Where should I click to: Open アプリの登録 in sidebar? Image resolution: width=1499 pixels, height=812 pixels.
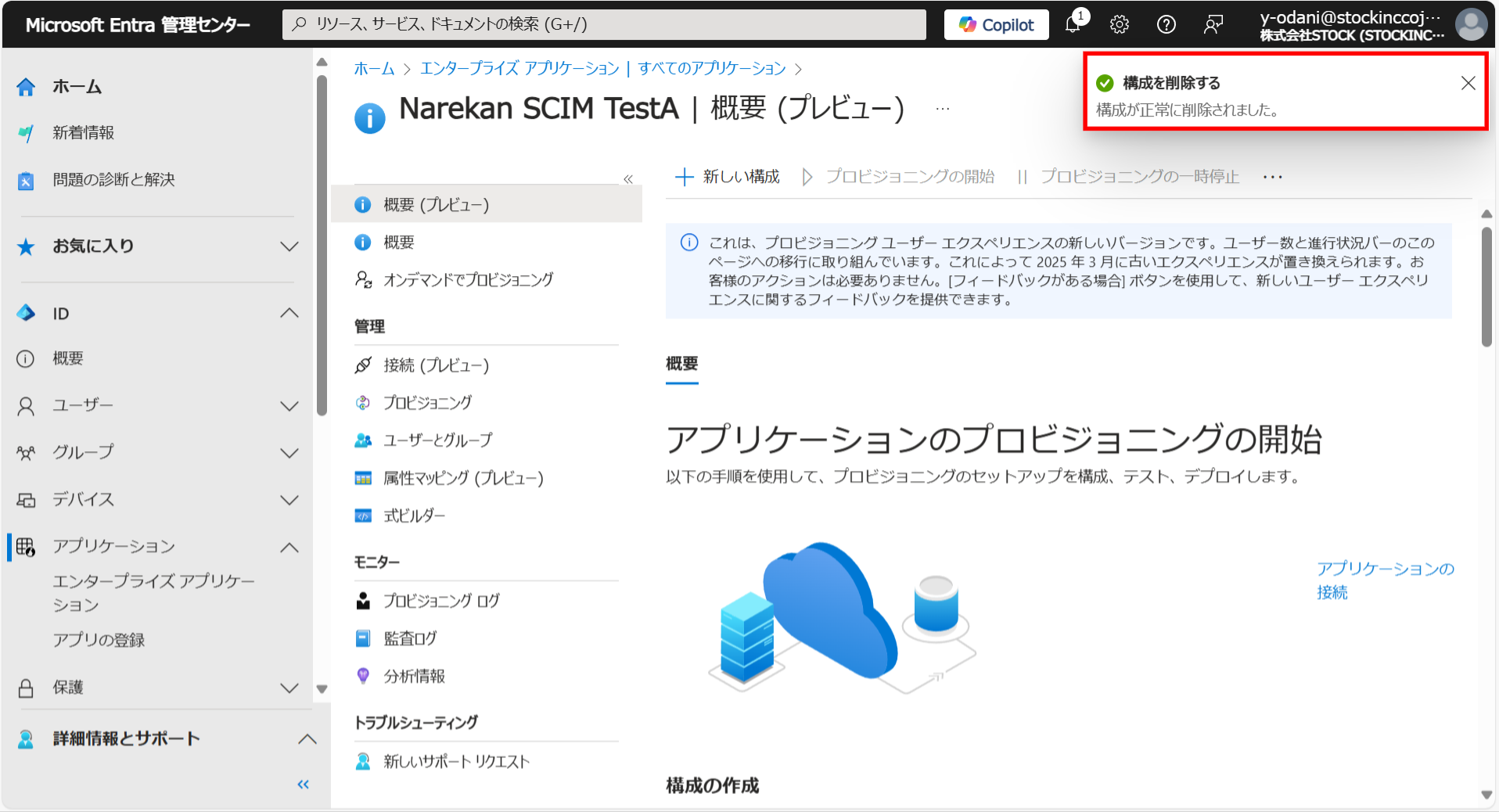tap(99, 640)
